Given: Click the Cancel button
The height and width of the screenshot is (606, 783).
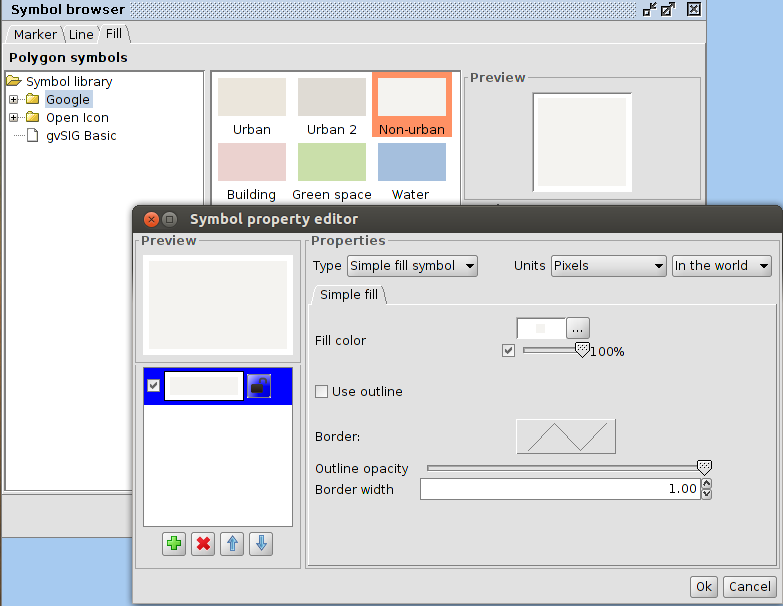Looking at the screenshot, I should click(x=750, y=587).
